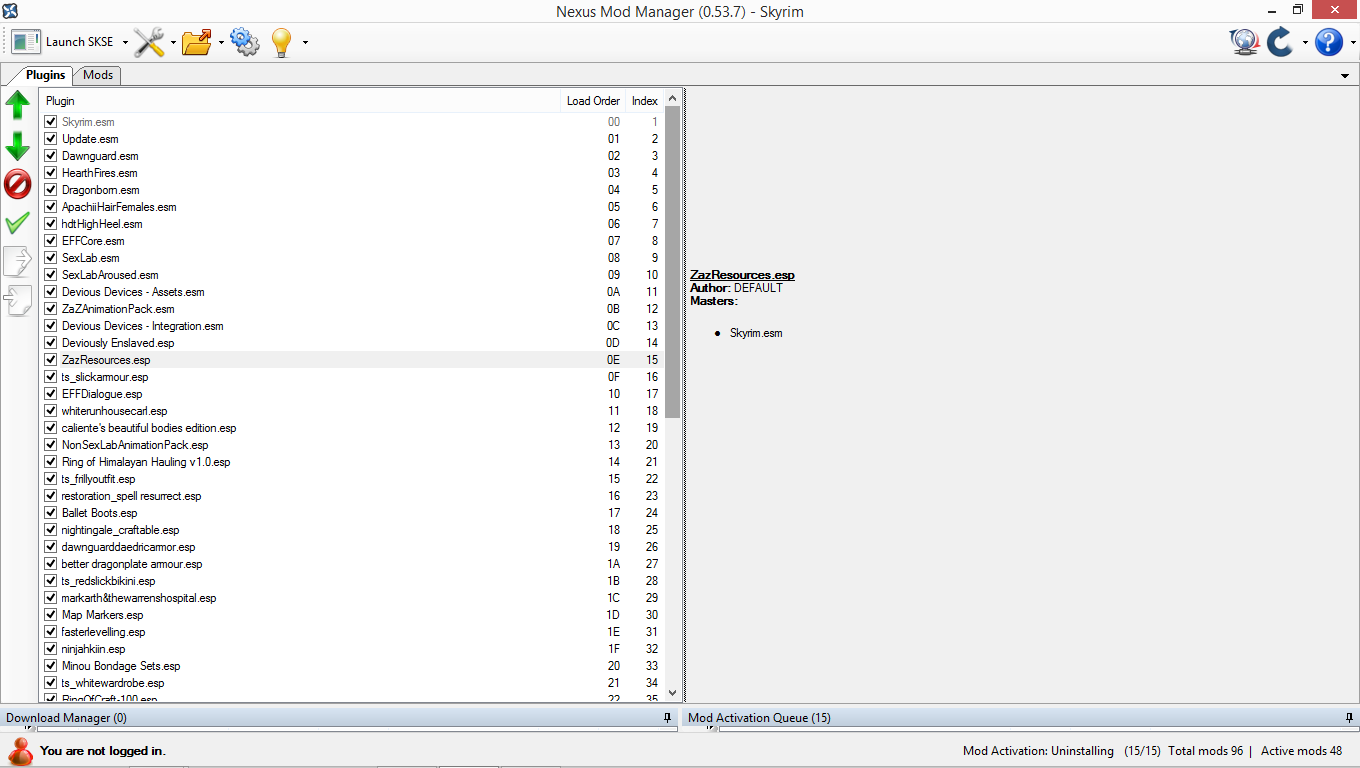The height and width of the screenshot is (768, 1360).
Task: Move plugin up with green arrow
Action: (x=18, y=105)
